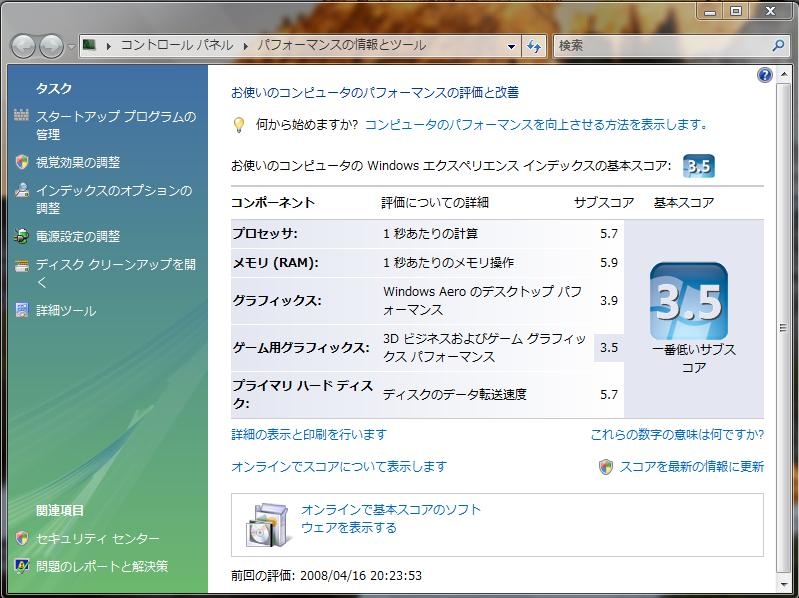Click the disk cleanup icon in the task pane
The image size is (799, 598).
21,265
